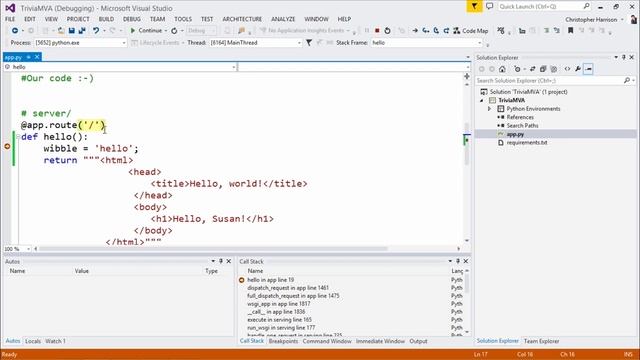Select References in Solution Explorer
This screenshot has width=640, height=360.
520,117
